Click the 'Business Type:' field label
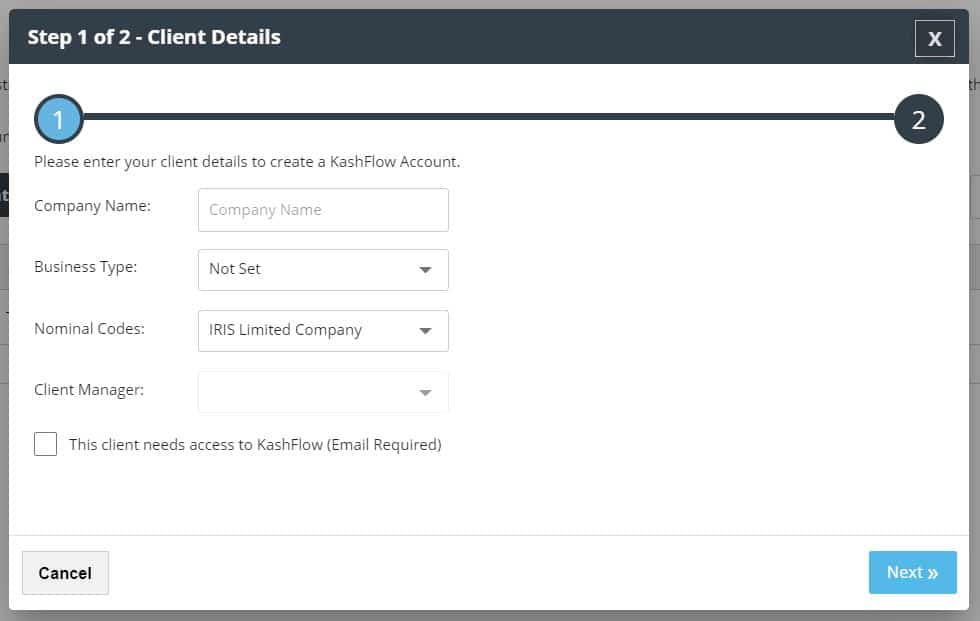 click(x=86, y=267)
